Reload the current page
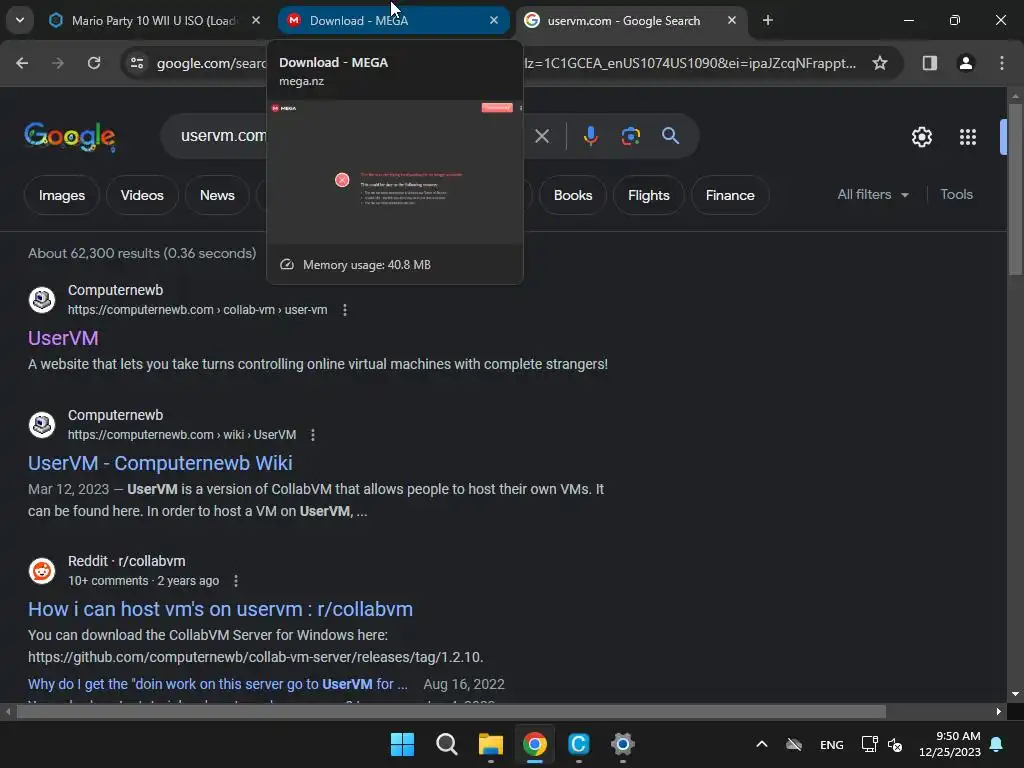 pos(94,63)
